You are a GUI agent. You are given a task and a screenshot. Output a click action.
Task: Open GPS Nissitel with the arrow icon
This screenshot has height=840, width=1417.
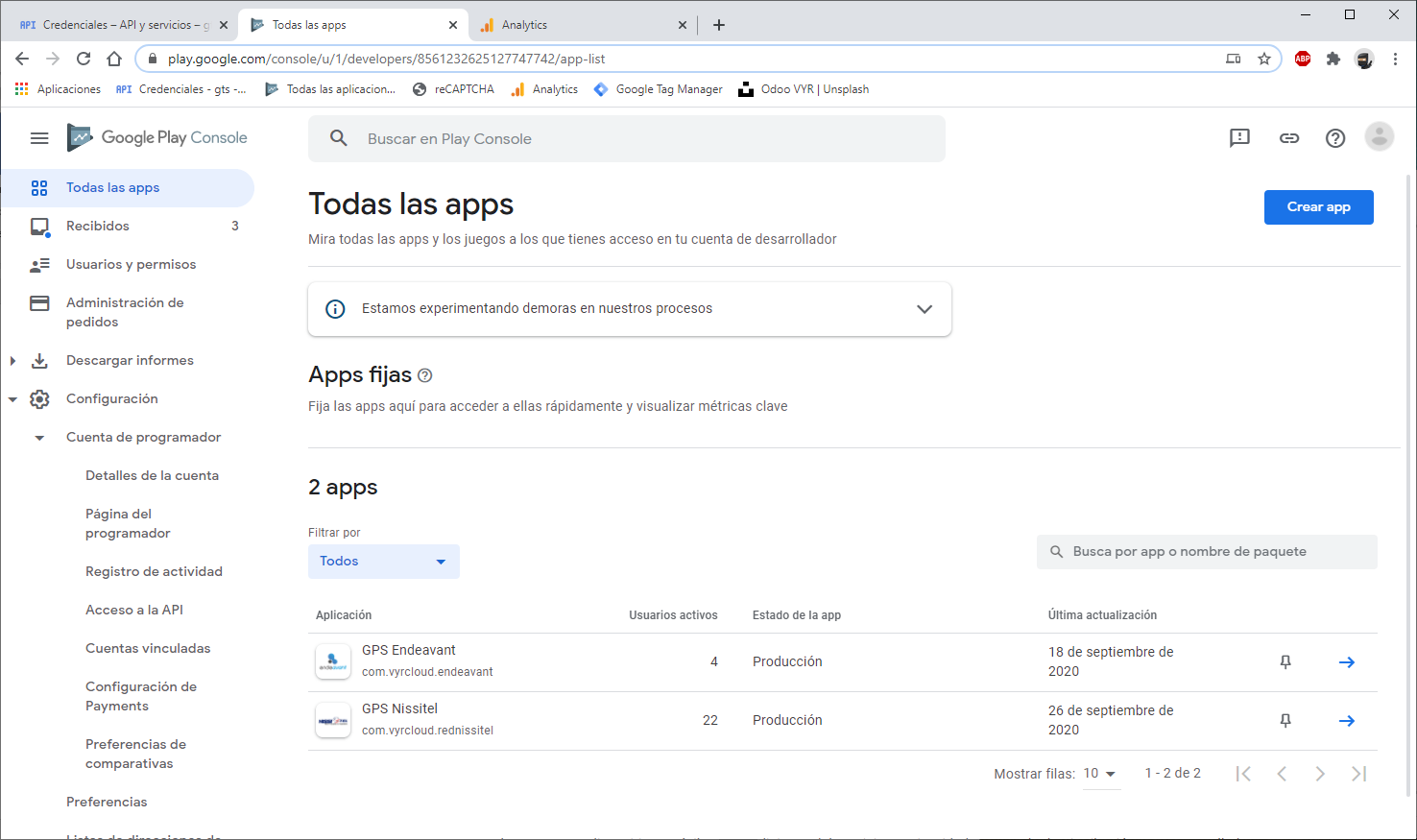(x=1346, y=721)
